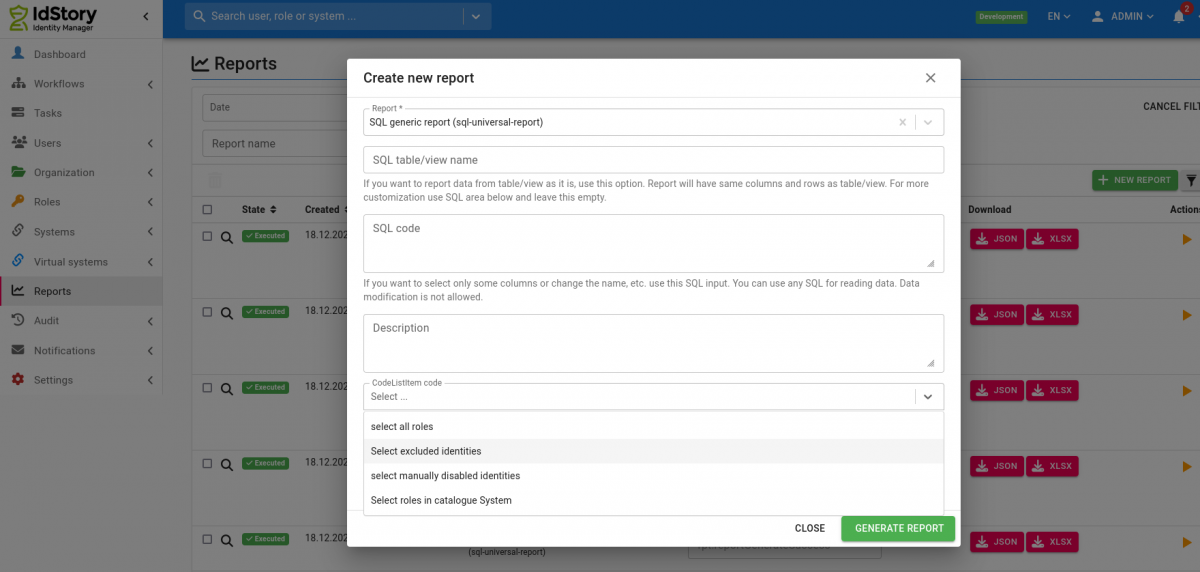
Task: Click the search magnifier icon
Action: (200, 16)
